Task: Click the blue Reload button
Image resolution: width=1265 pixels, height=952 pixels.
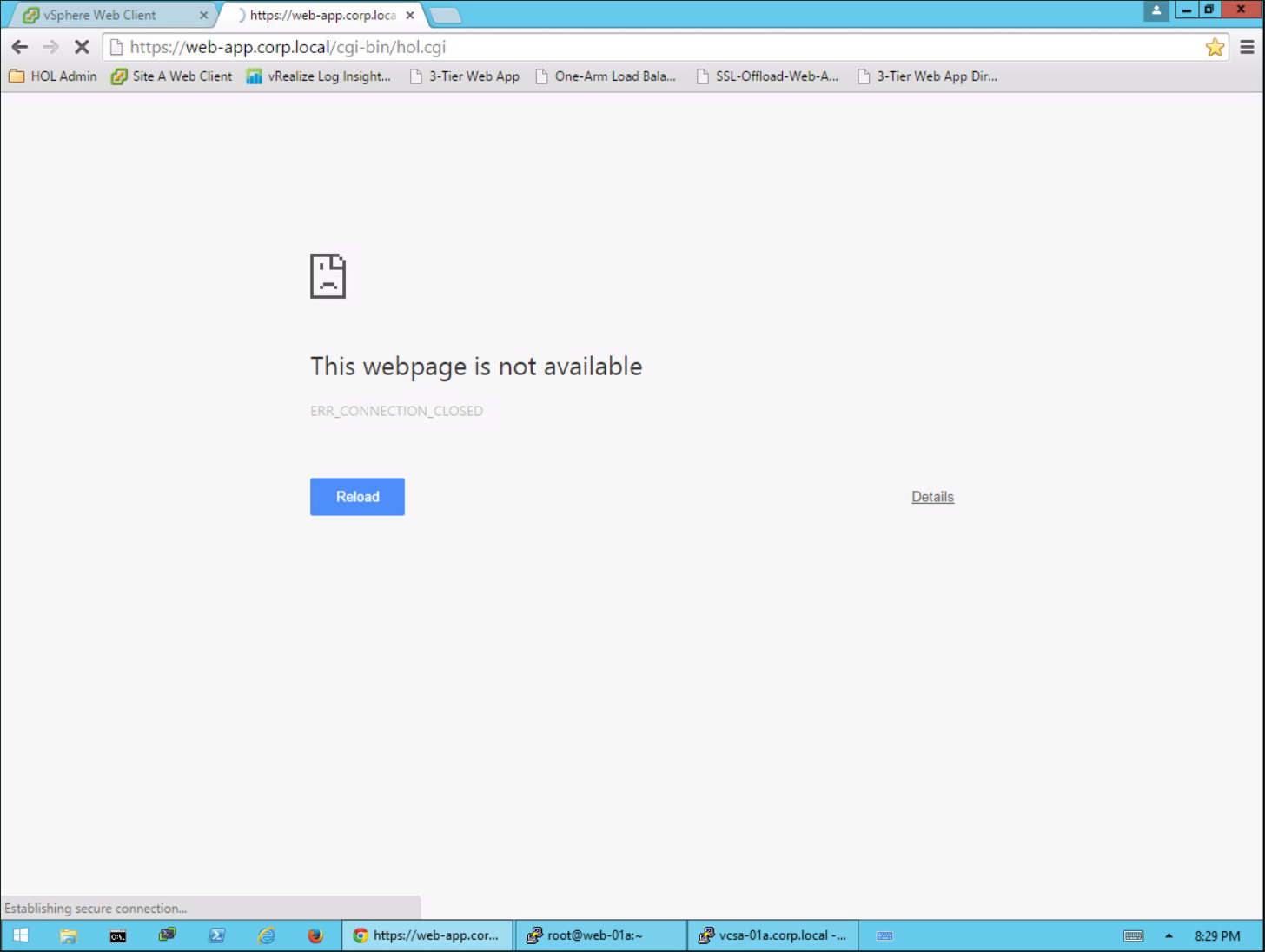Action: pos(357,497)
